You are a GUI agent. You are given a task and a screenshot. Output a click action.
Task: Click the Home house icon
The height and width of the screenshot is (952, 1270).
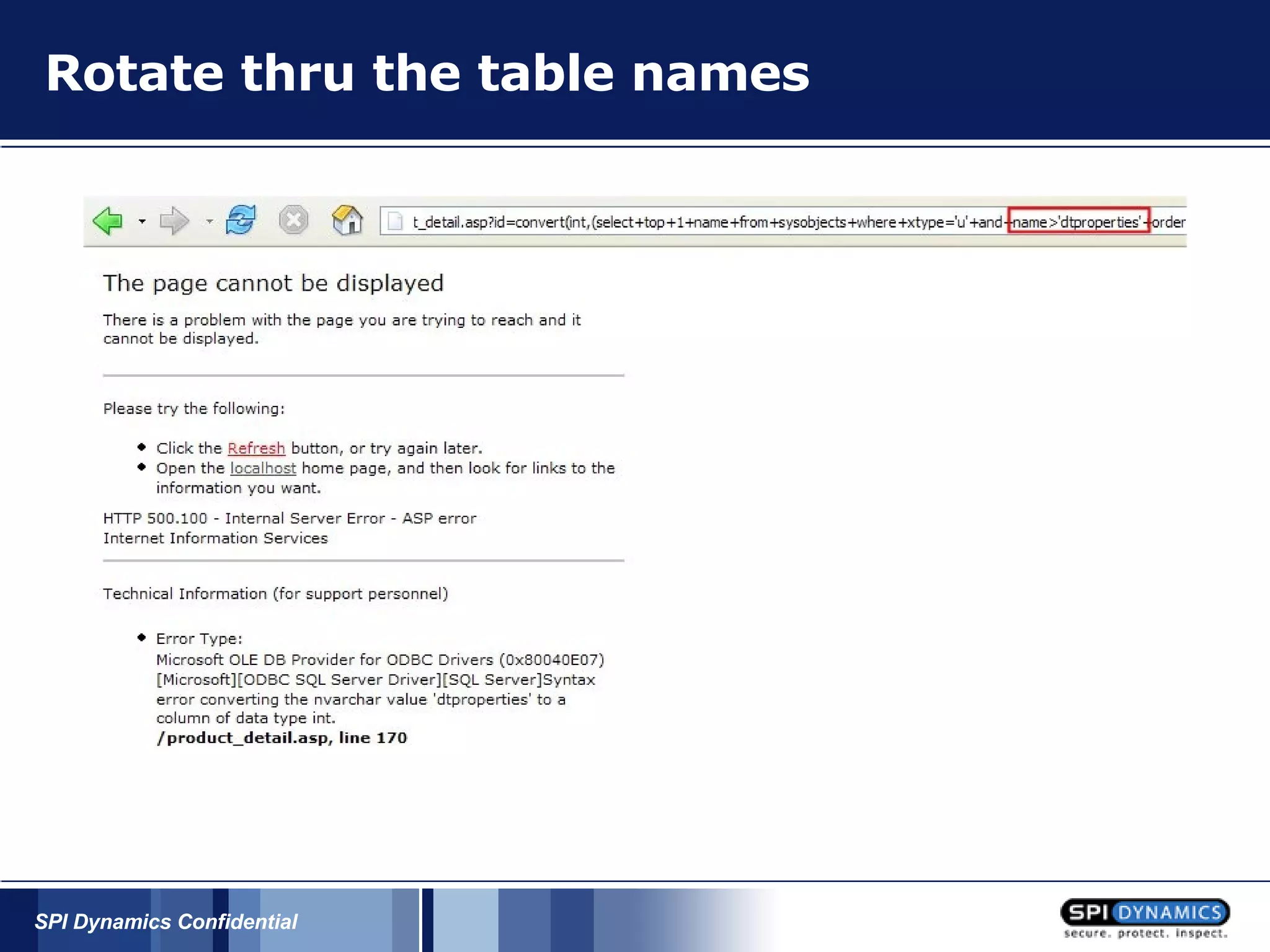pyautogui.click(x=347, y=219)
